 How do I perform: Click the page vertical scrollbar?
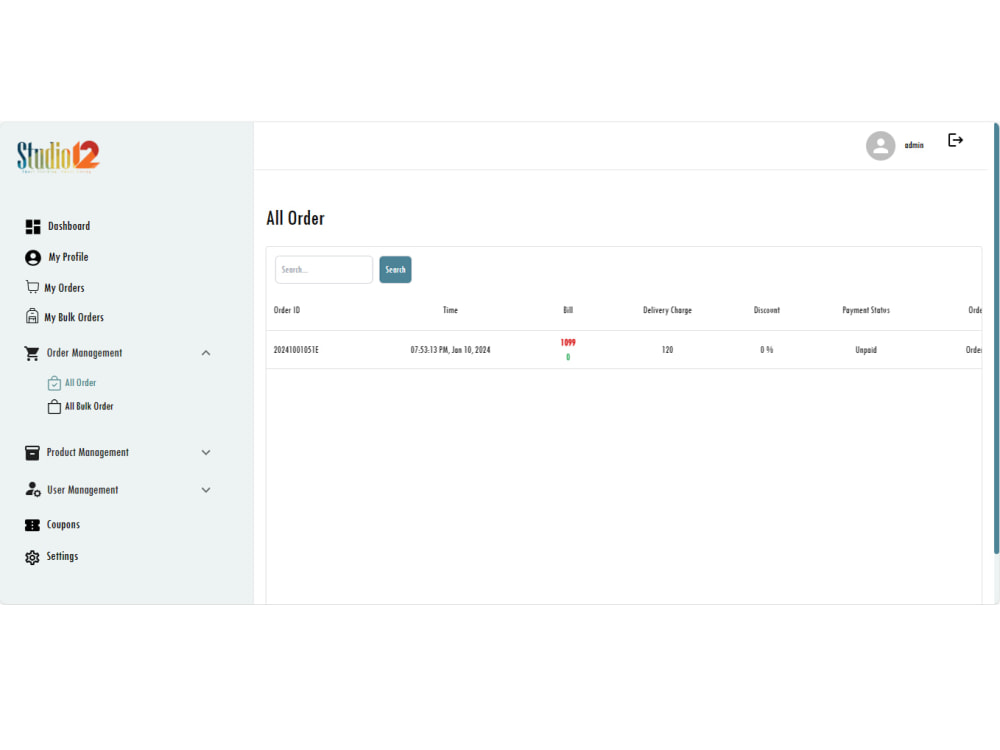coord(996,339)
